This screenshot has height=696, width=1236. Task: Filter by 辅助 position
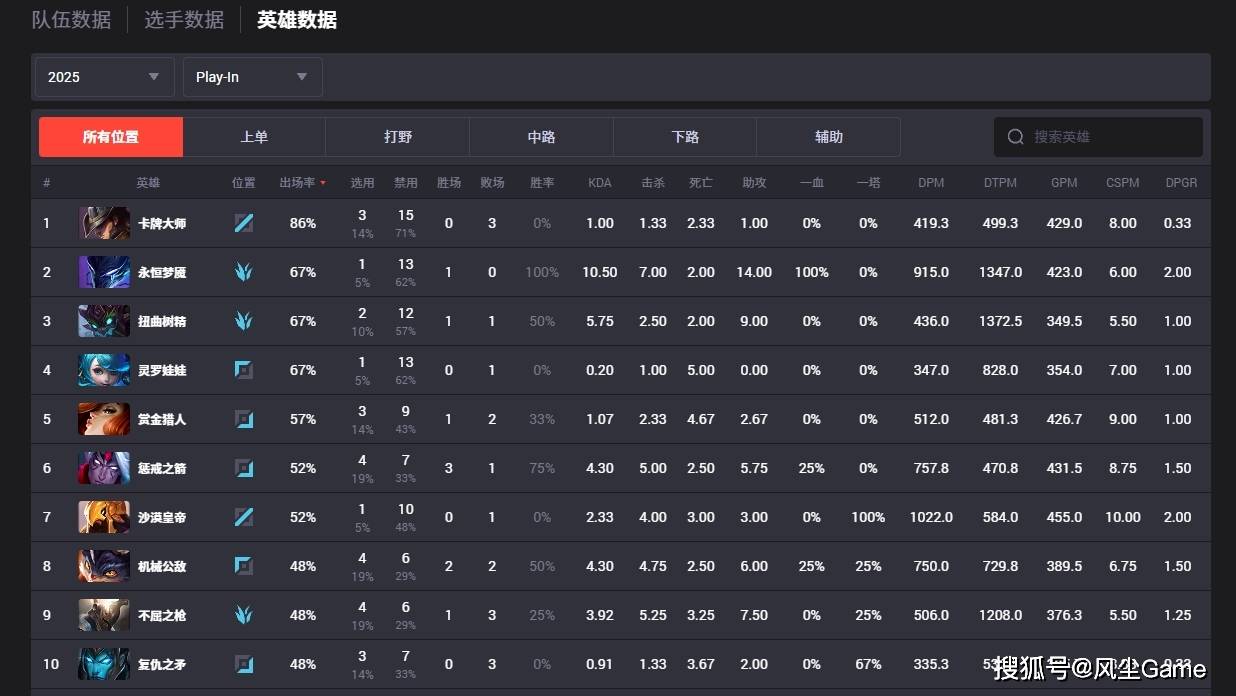point(828,137)
